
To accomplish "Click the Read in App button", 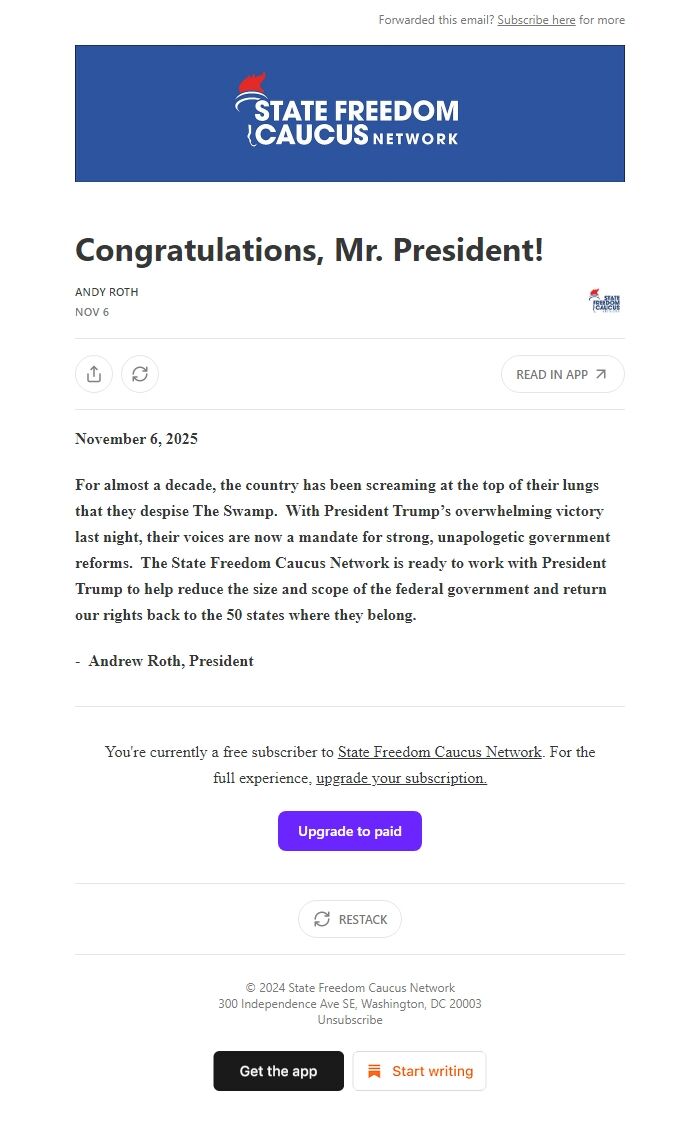I will click(x=562, y=373).
